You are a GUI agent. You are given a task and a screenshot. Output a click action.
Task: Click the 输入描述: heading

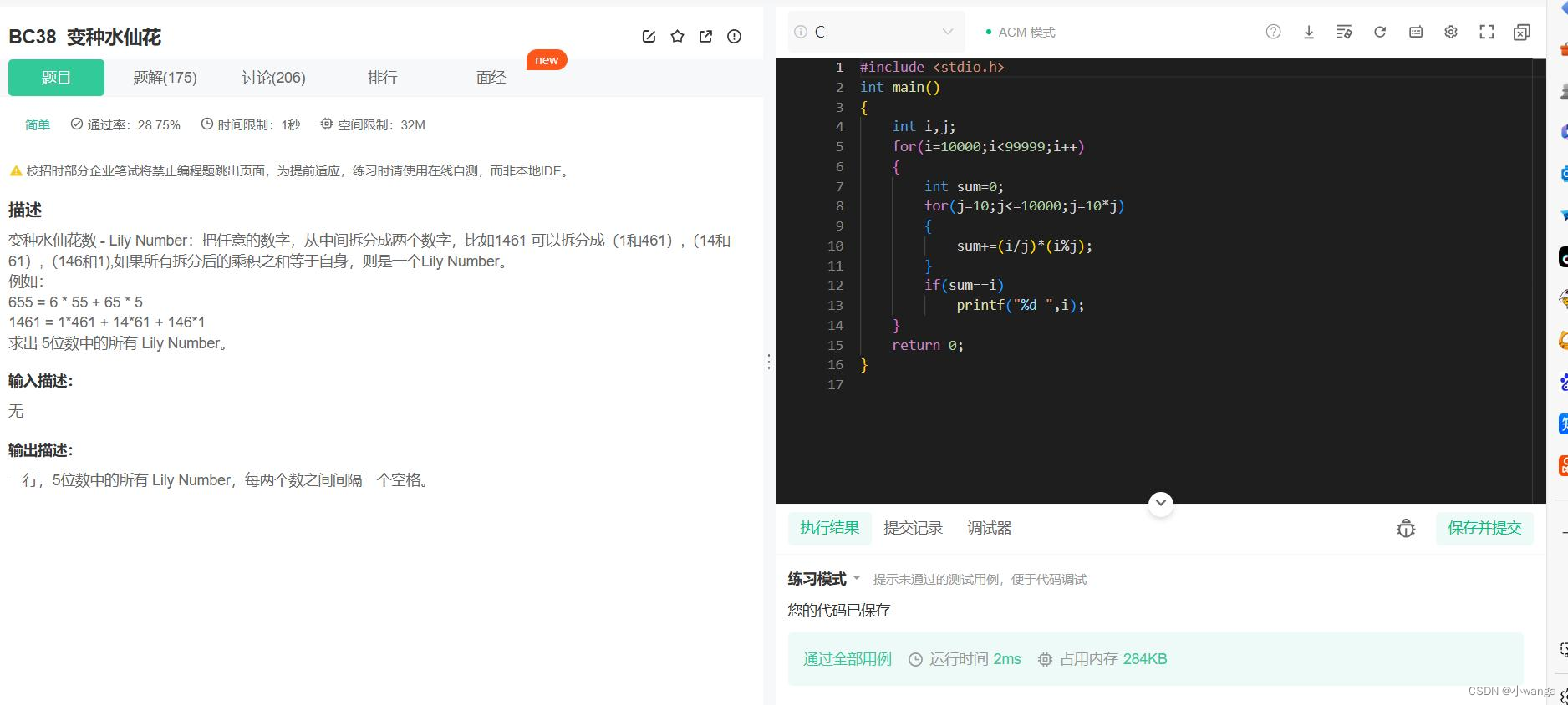(41, 381)
